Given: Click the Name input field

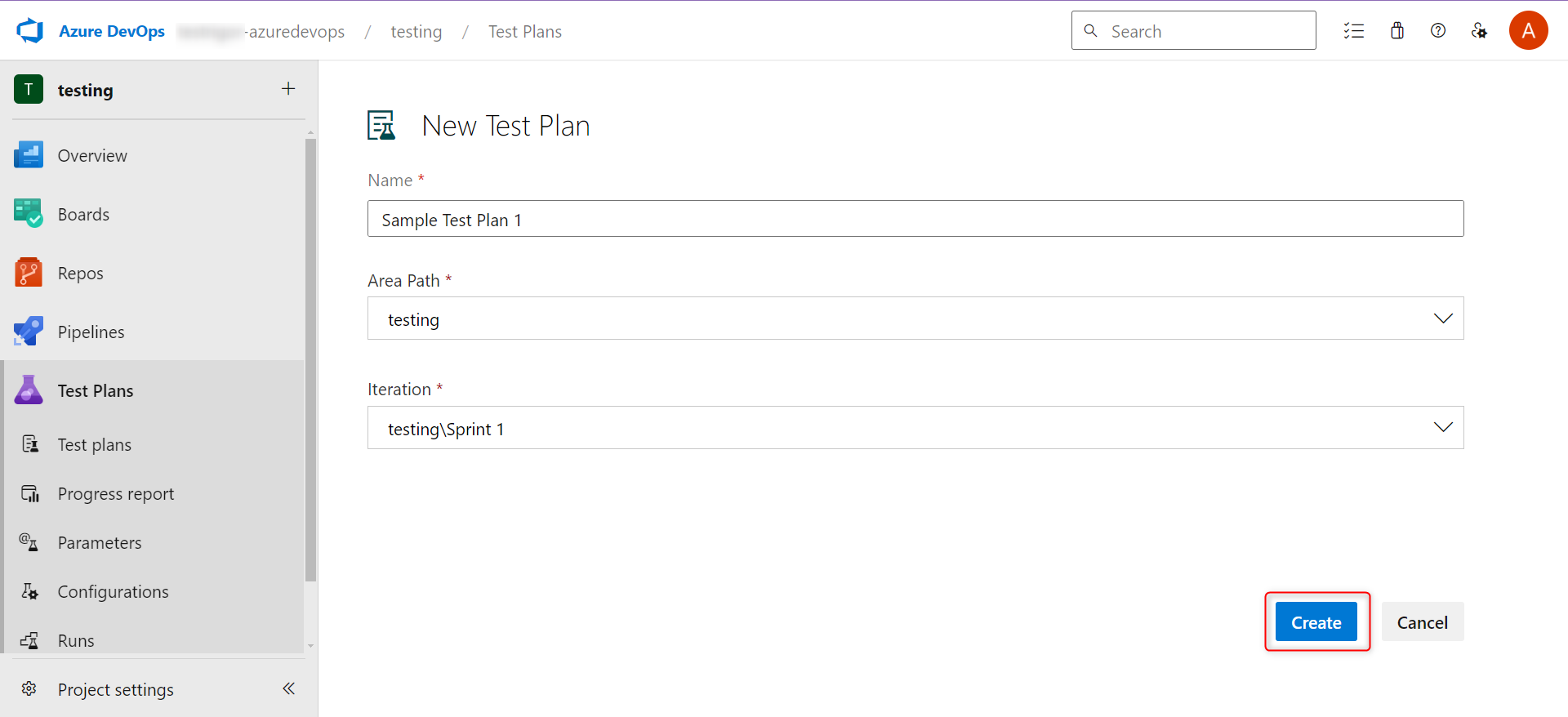Looking at the screenshot, I should point(915,219).
